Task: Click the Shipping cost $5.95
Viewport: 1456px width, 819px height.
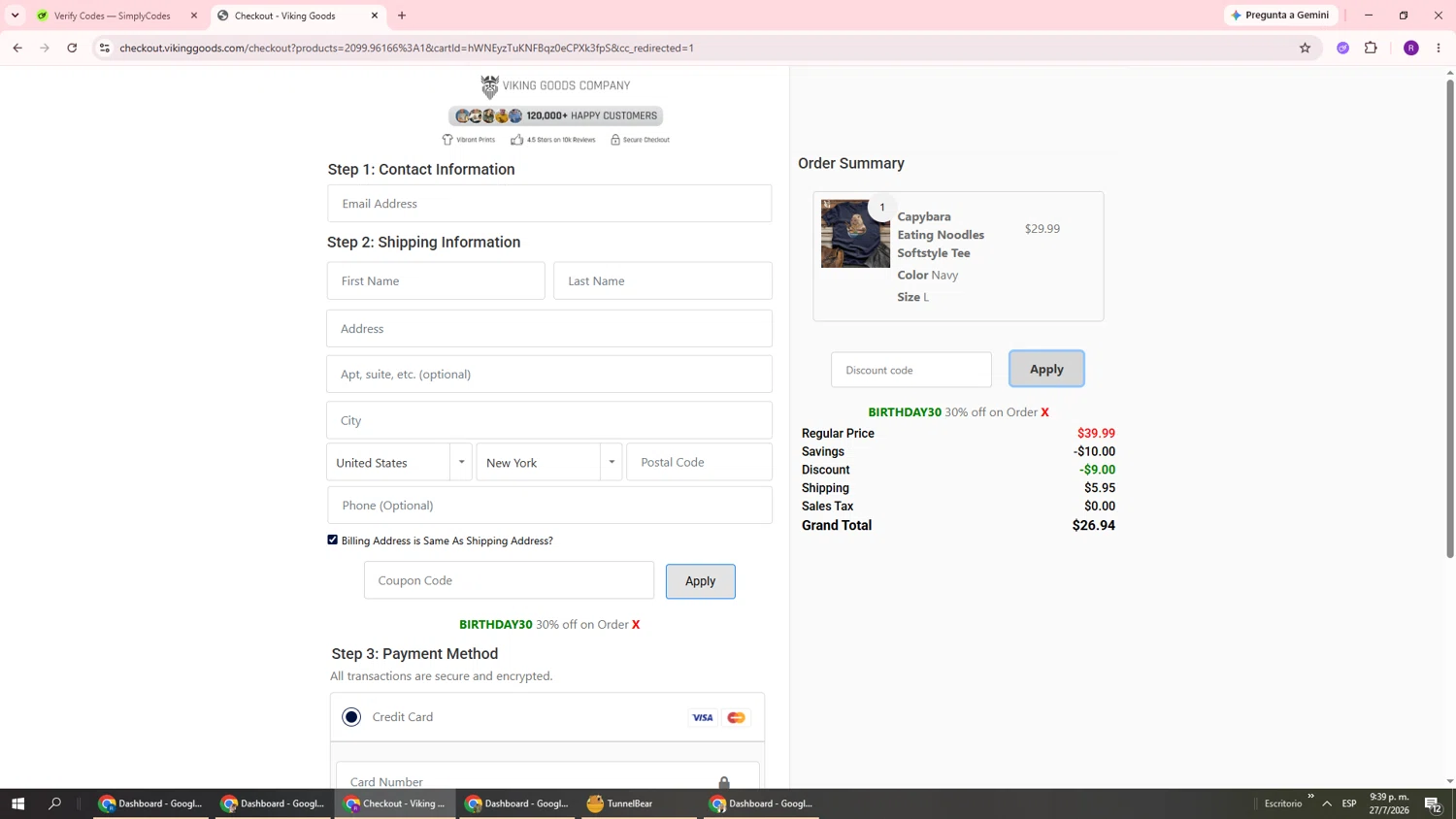Action: (1100, 488)
